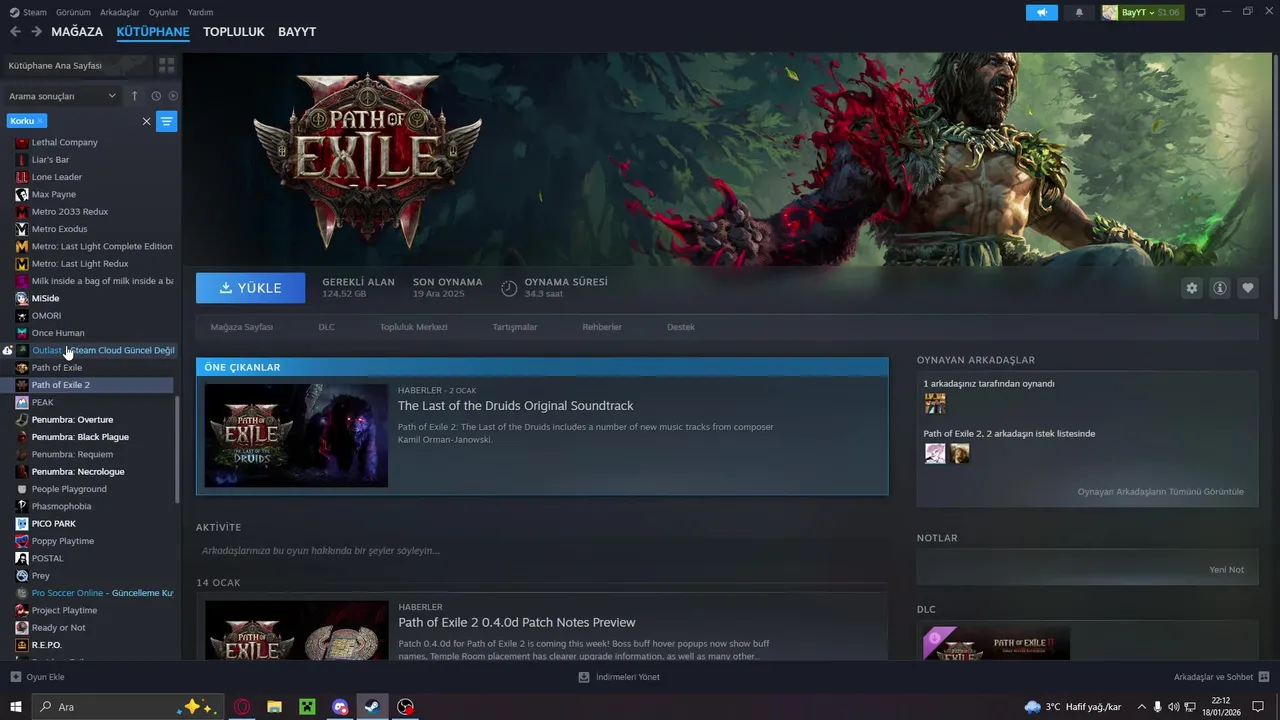The height and width of the screenshot is (720, 1280).
Task: Click the library list scrollbar
Action: 178,448
